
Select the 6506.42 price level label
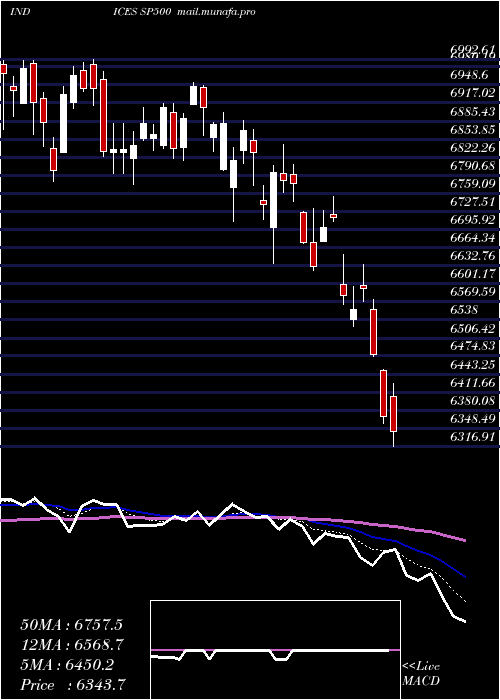[x=472, y=329]
